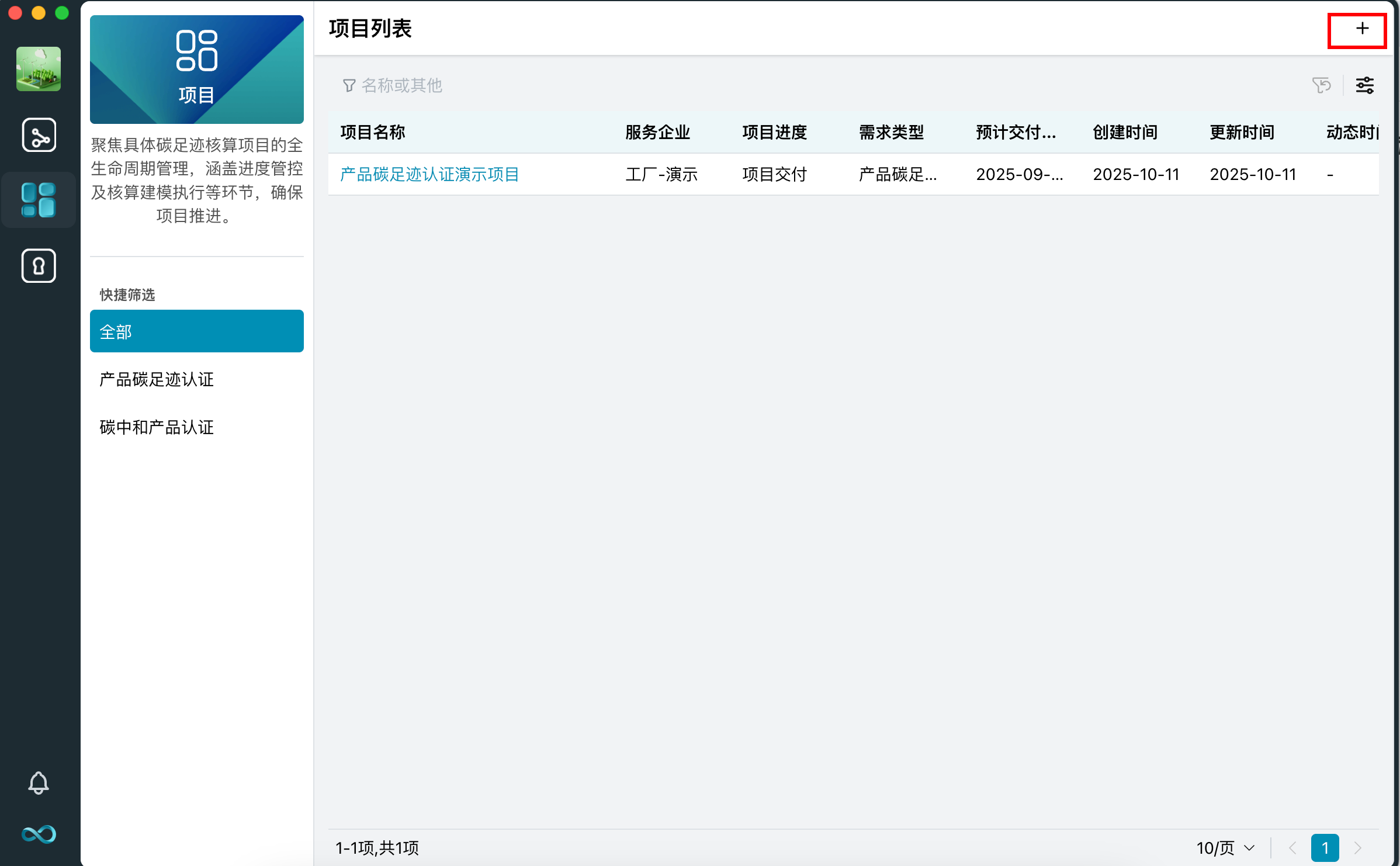Click the plus icon to add project

click(1361, 29)
